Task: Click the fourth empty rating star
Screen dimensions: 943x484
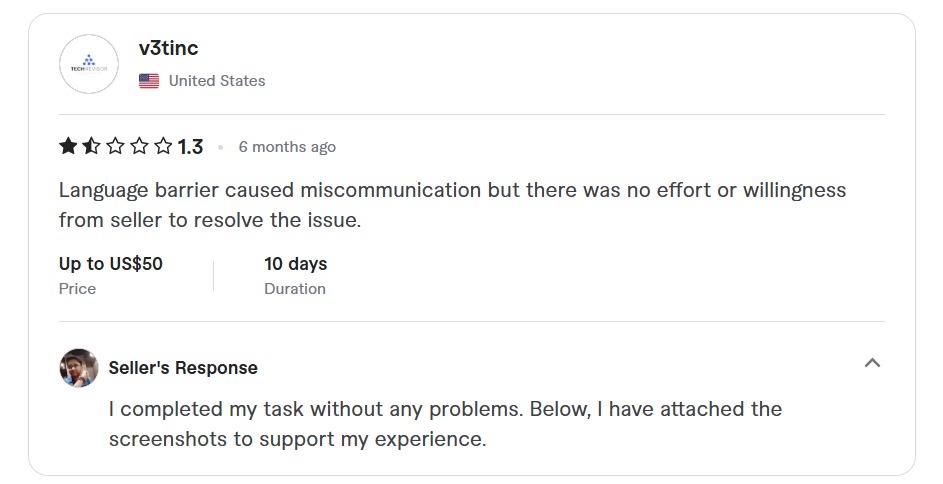Action: (139, 147)
